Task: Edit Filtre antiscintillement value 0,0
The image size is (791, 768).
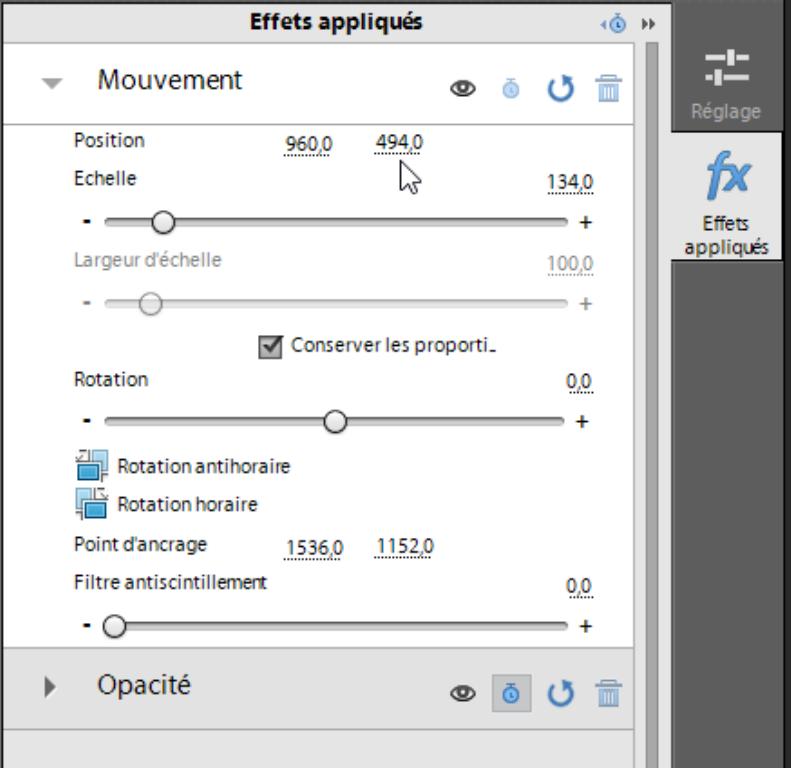Action: [x=579, y=587]
